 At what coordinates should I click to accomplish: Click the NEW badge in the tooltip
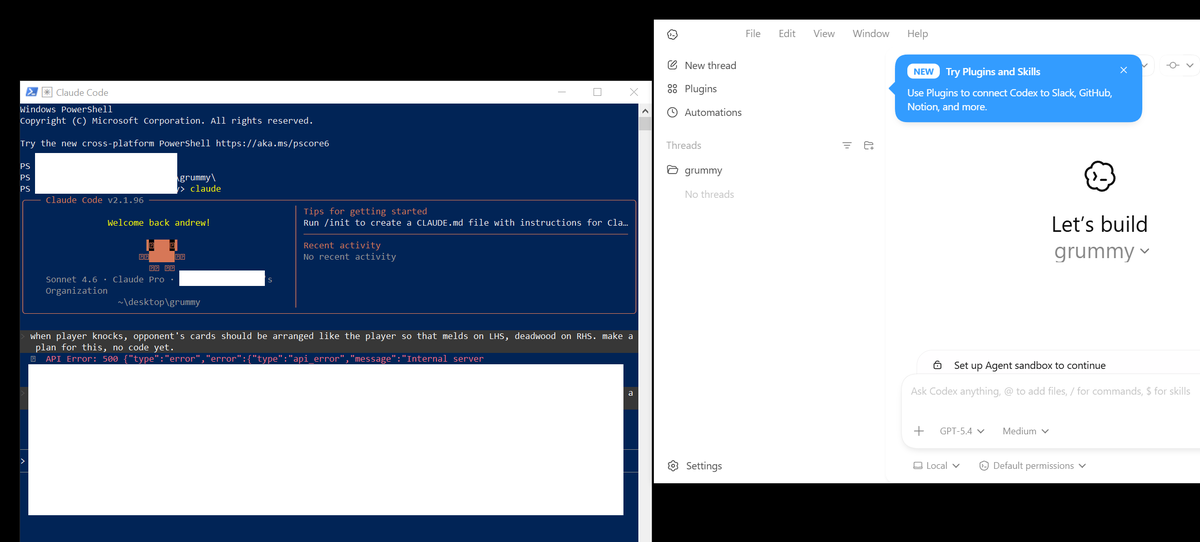pos(923,72)
